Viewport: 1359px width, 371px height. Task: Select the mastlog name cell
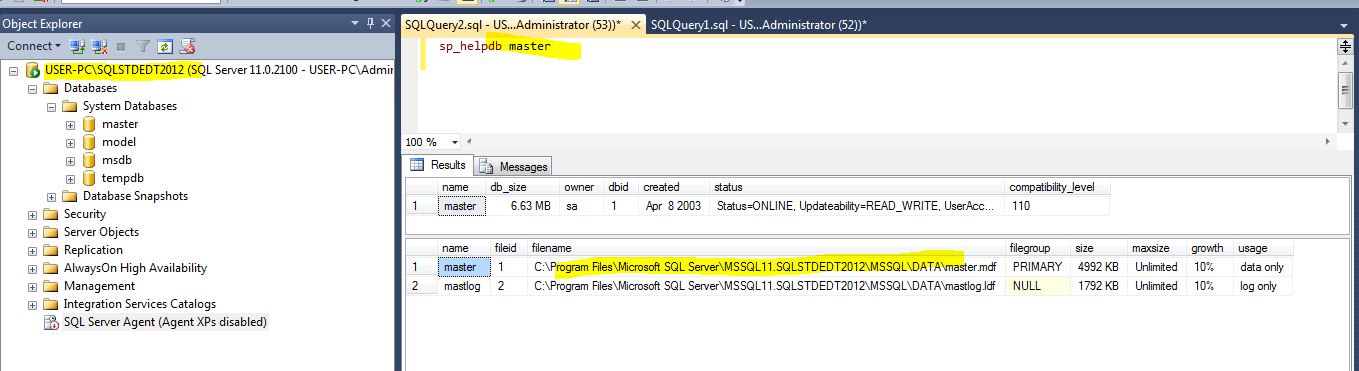point(465,286)
